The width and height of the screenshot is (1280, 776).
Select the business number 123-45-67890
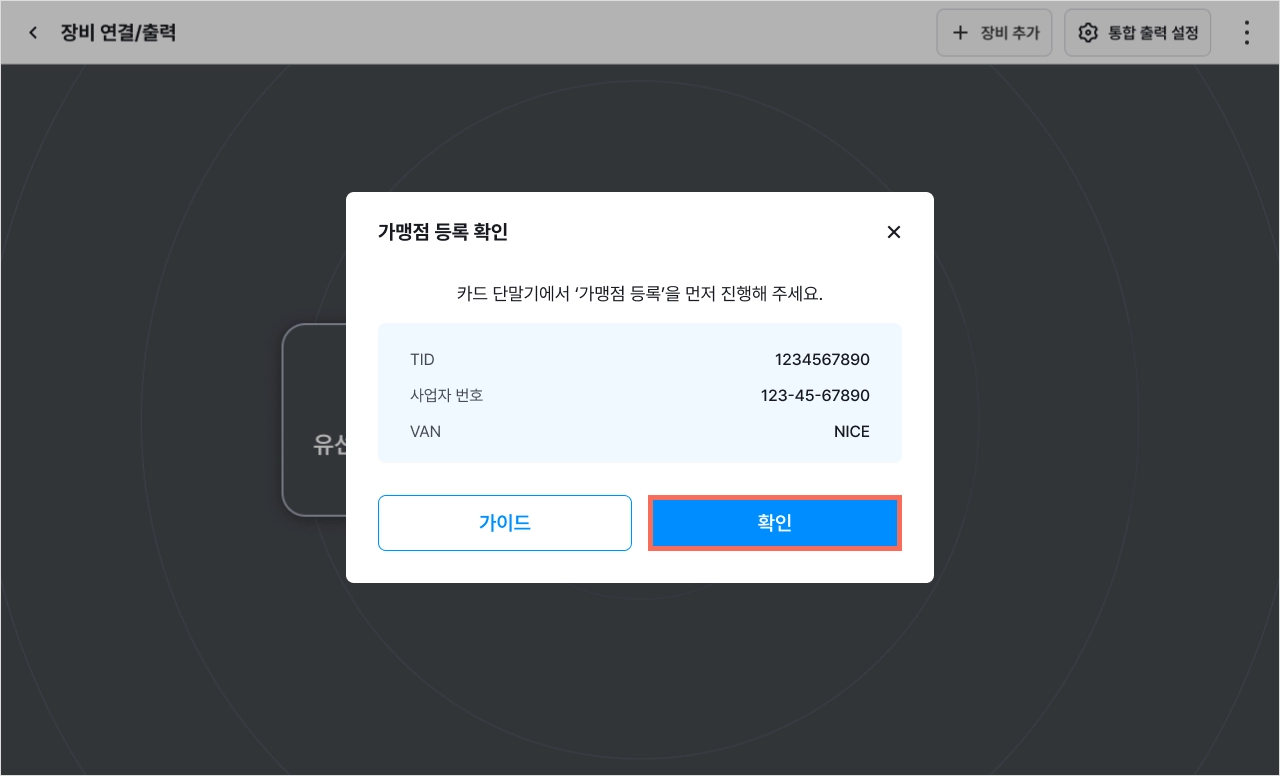(815, 396)
